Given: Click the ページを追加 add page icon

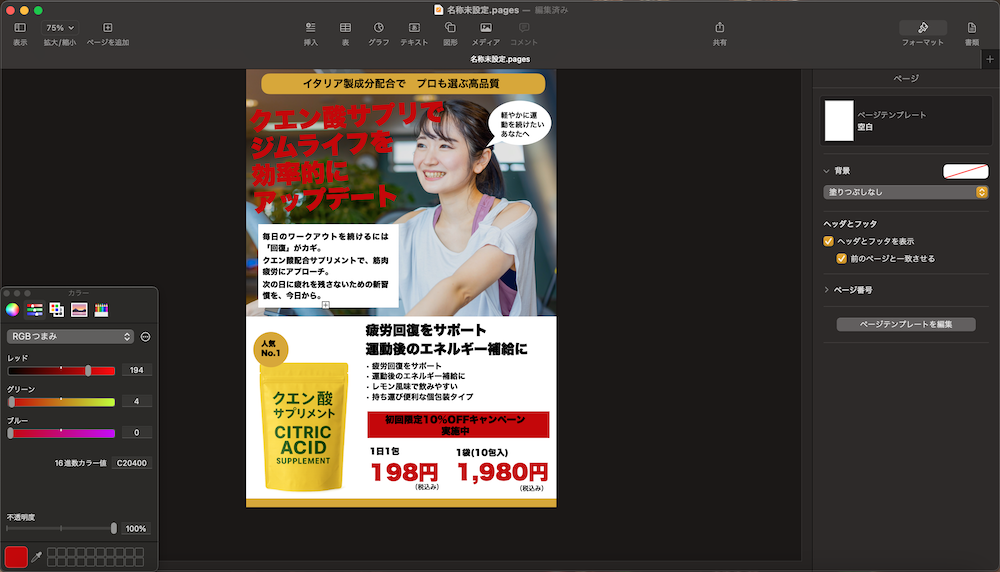Looking at the screenshot, I should point(108,28).
